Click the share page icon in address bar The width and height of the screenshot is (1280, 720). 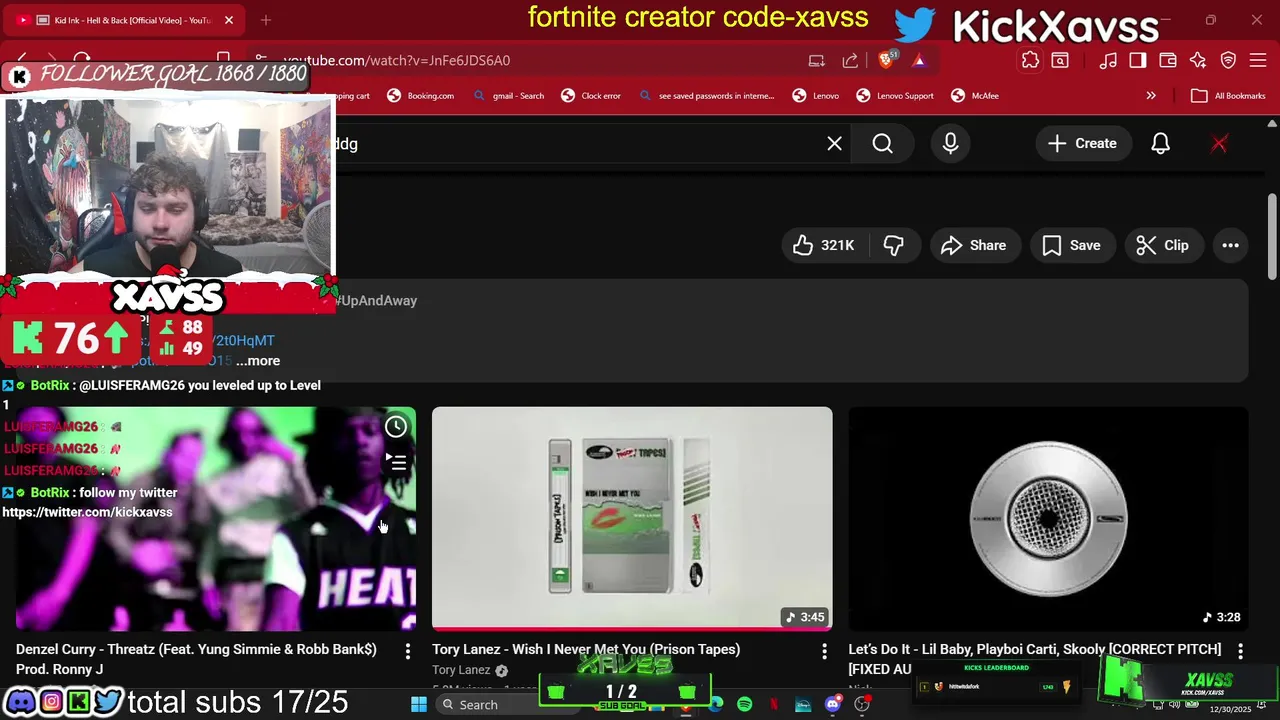(x=850, y=60)
